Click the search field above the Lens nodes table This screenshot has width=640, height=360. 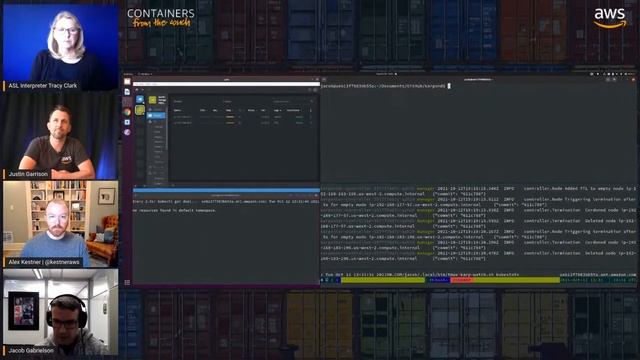point(293,101)
